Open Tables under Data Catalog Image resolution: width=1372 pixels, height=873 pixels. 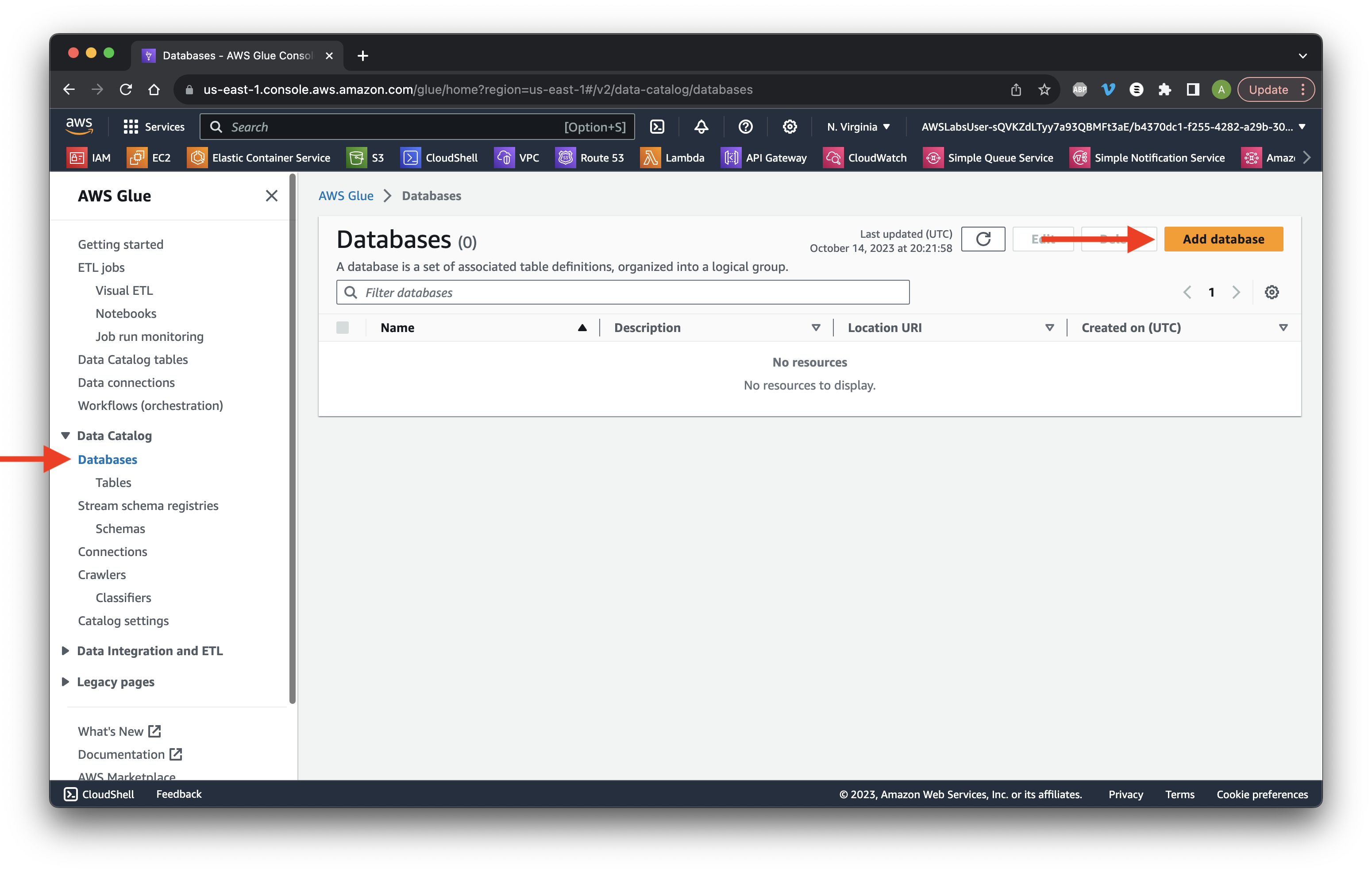click(113, 483)
